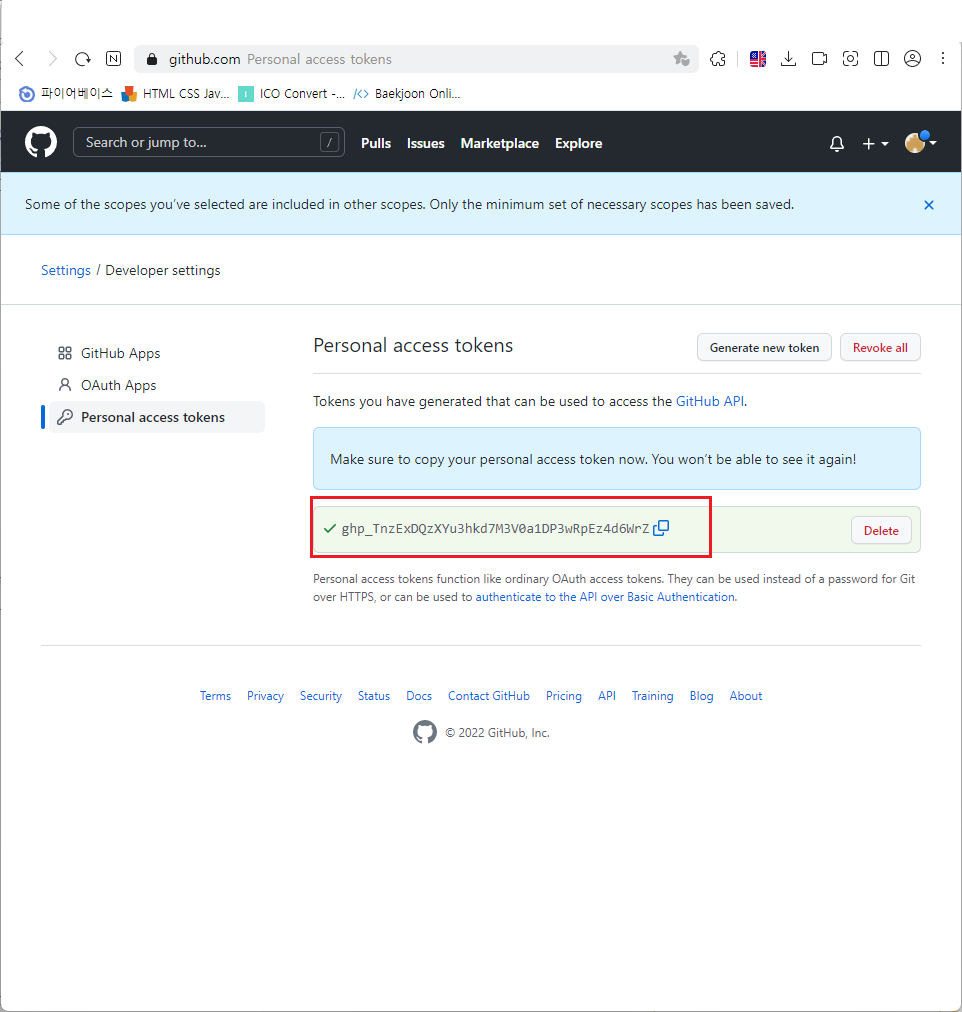Bookmark page with star icon

681,59
